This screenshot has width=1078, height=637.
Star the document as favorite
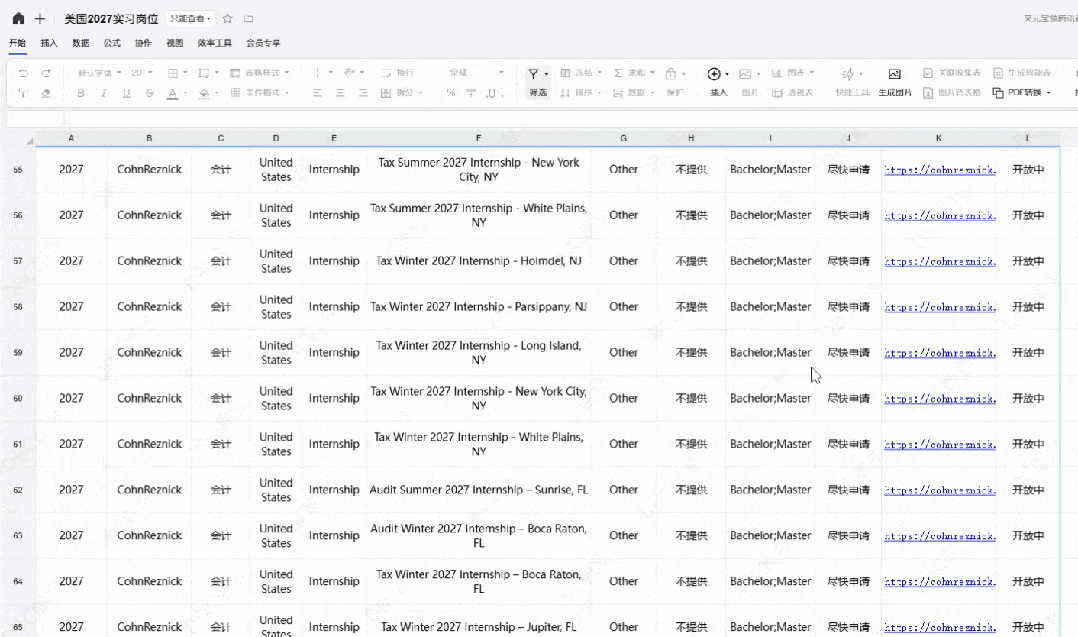tap(228, 19)
